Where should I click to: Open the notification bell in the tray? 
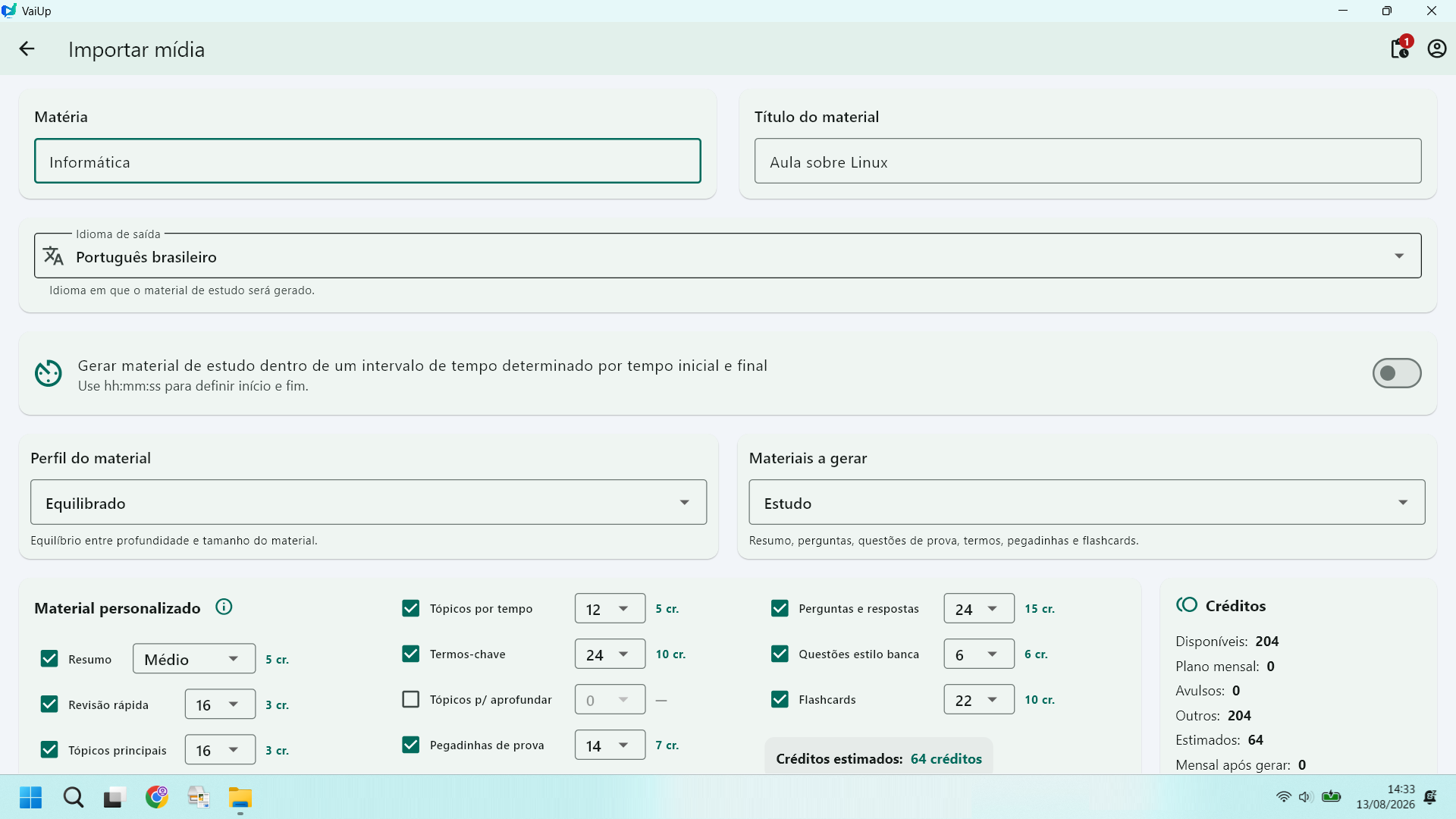click(x=1430, y=797)
